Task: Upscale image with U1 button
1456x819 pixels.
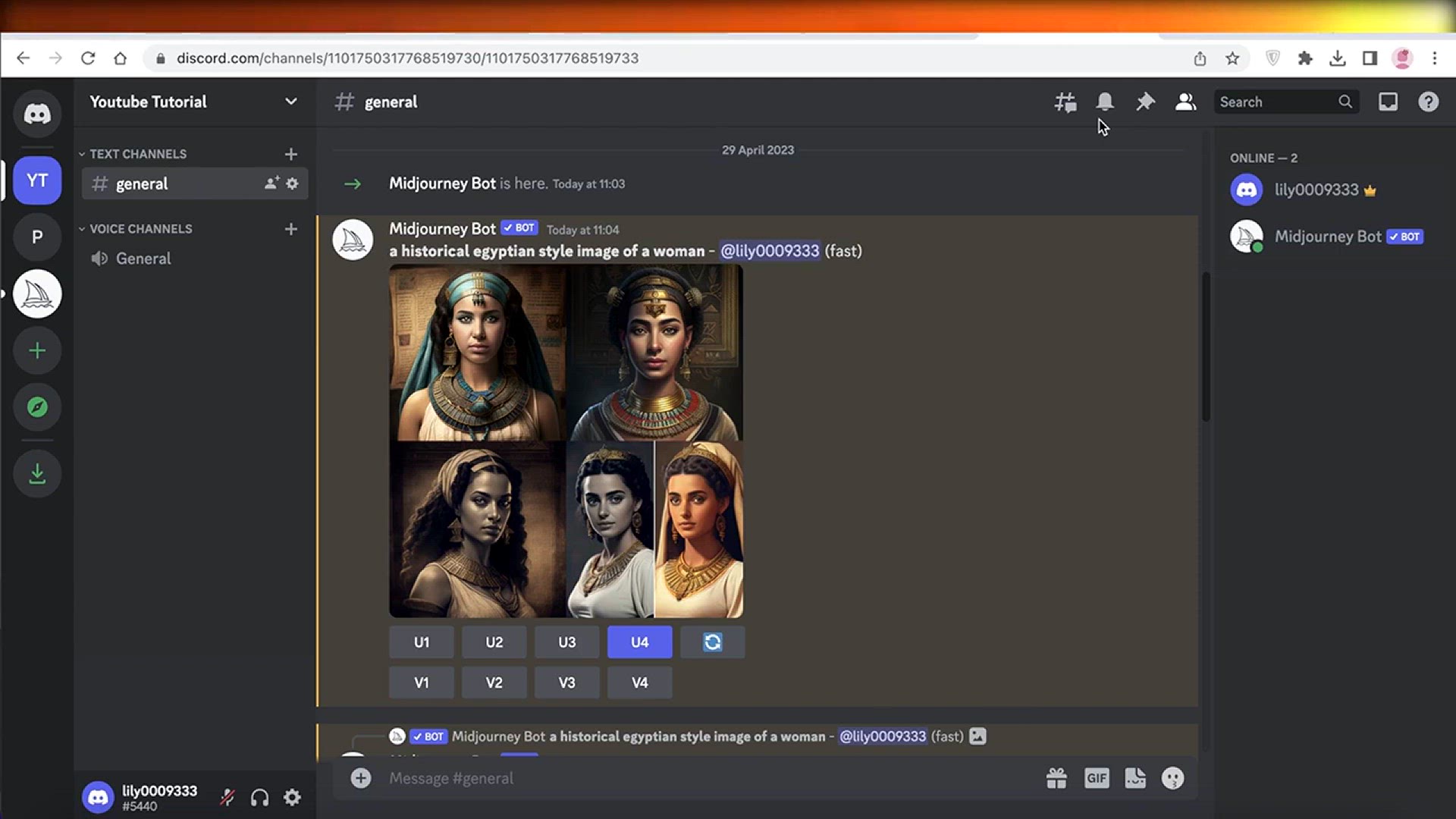Action: (x=422, y=642)
